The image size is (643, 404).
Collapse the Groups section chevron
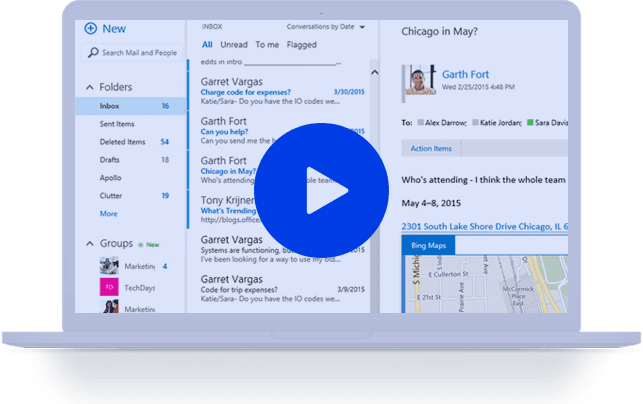pyautogui.click(x=90, y=243)
